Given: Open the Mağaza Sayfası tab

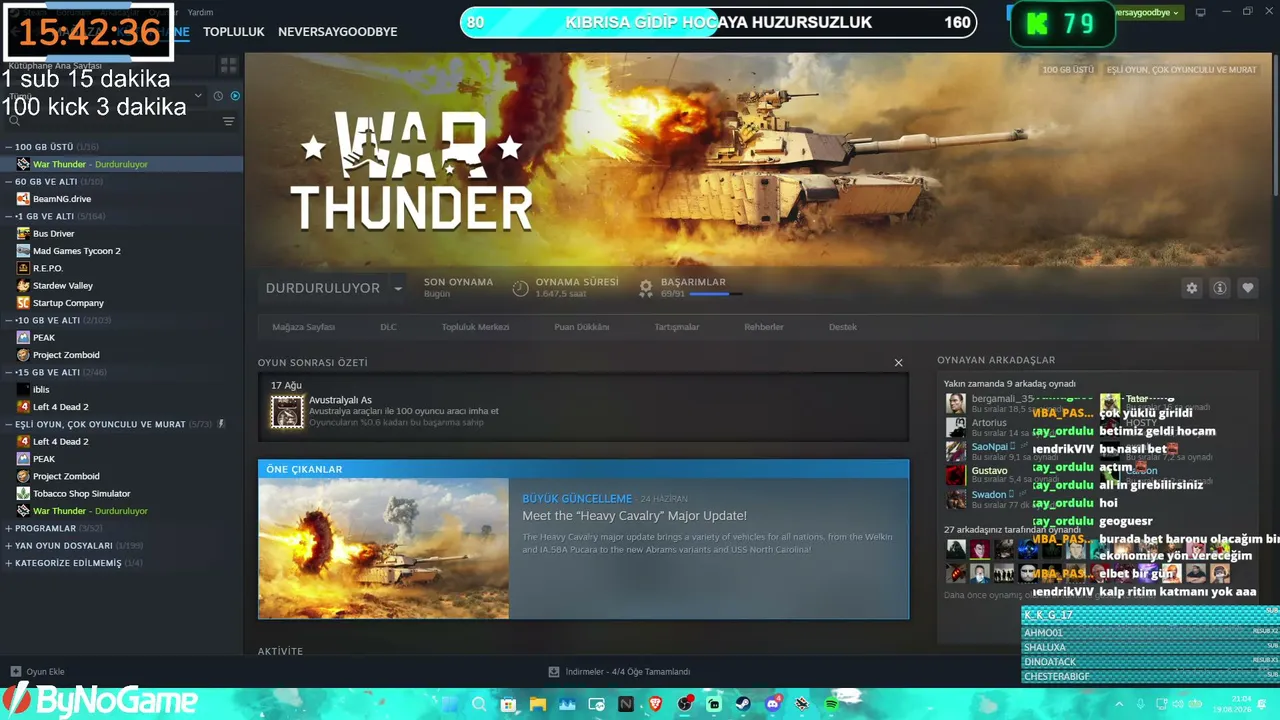Looking at the screenshot, I should click(x=304, y=327).
